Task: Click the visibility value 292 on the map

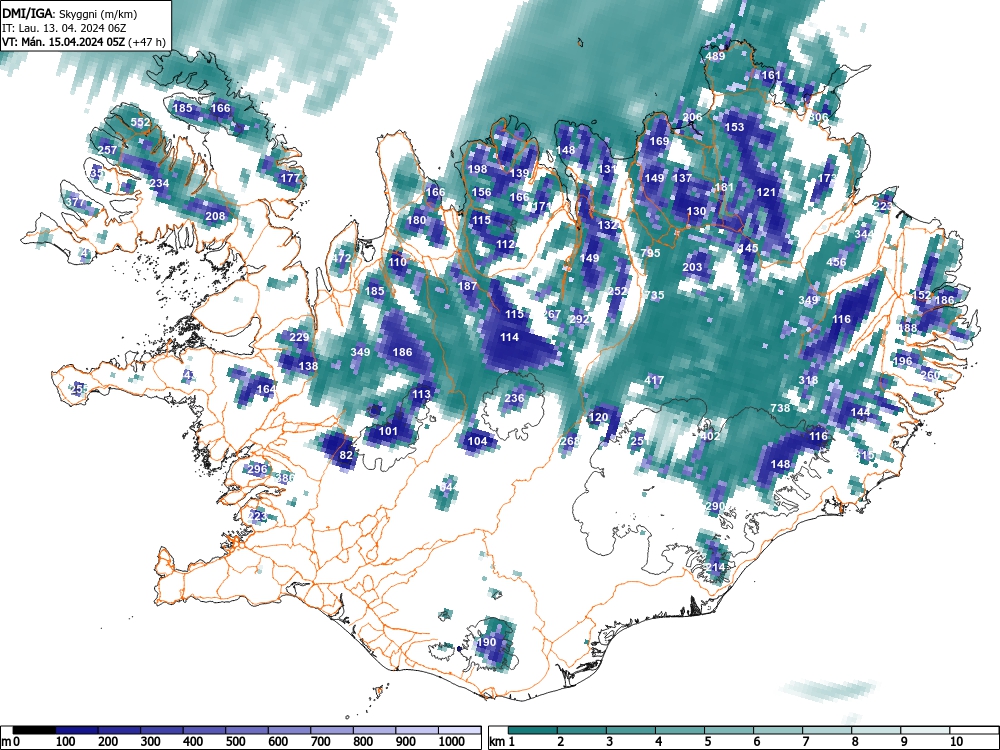Action: 580,319
